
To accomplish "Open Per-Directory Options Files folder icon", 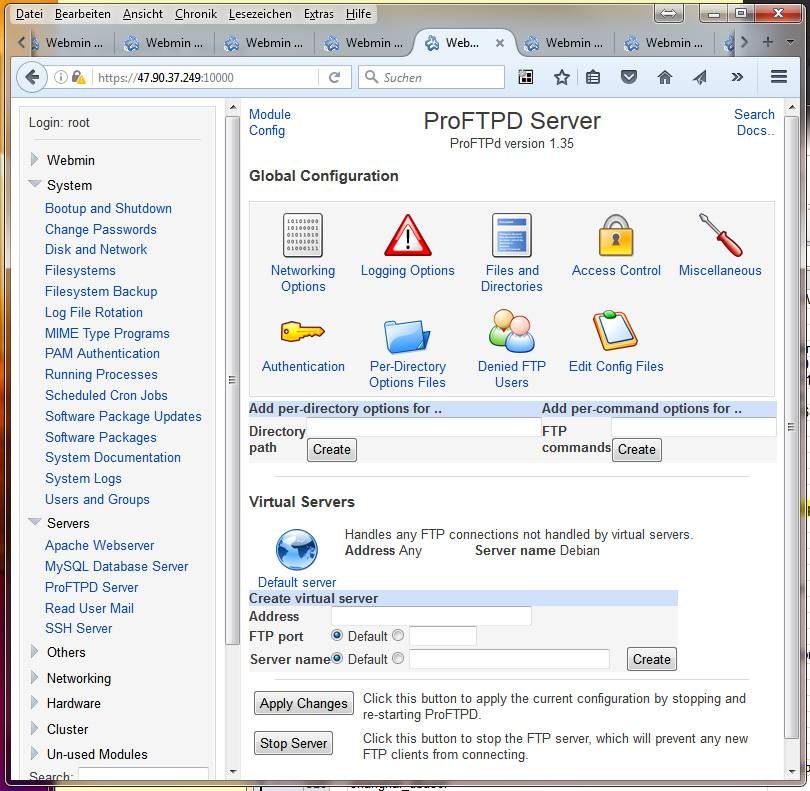I will [407, 336].
